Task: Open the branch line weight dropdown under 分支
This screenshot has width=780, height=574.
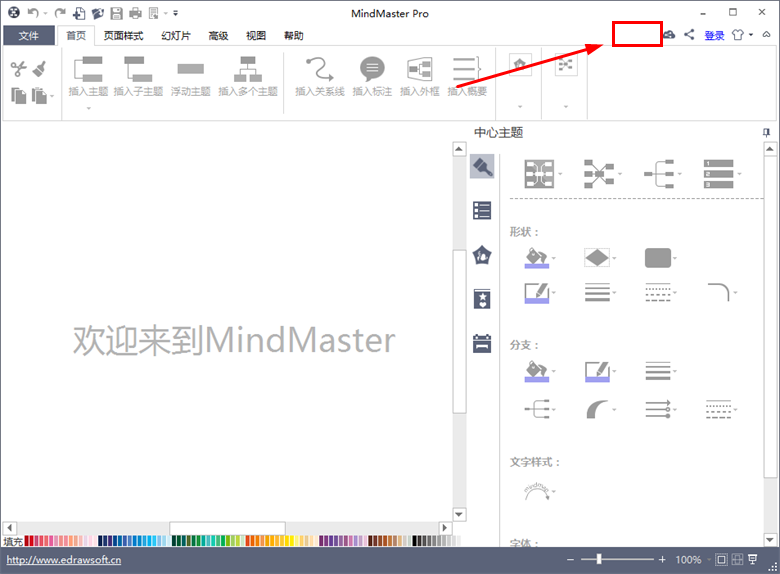Action: 661,371
